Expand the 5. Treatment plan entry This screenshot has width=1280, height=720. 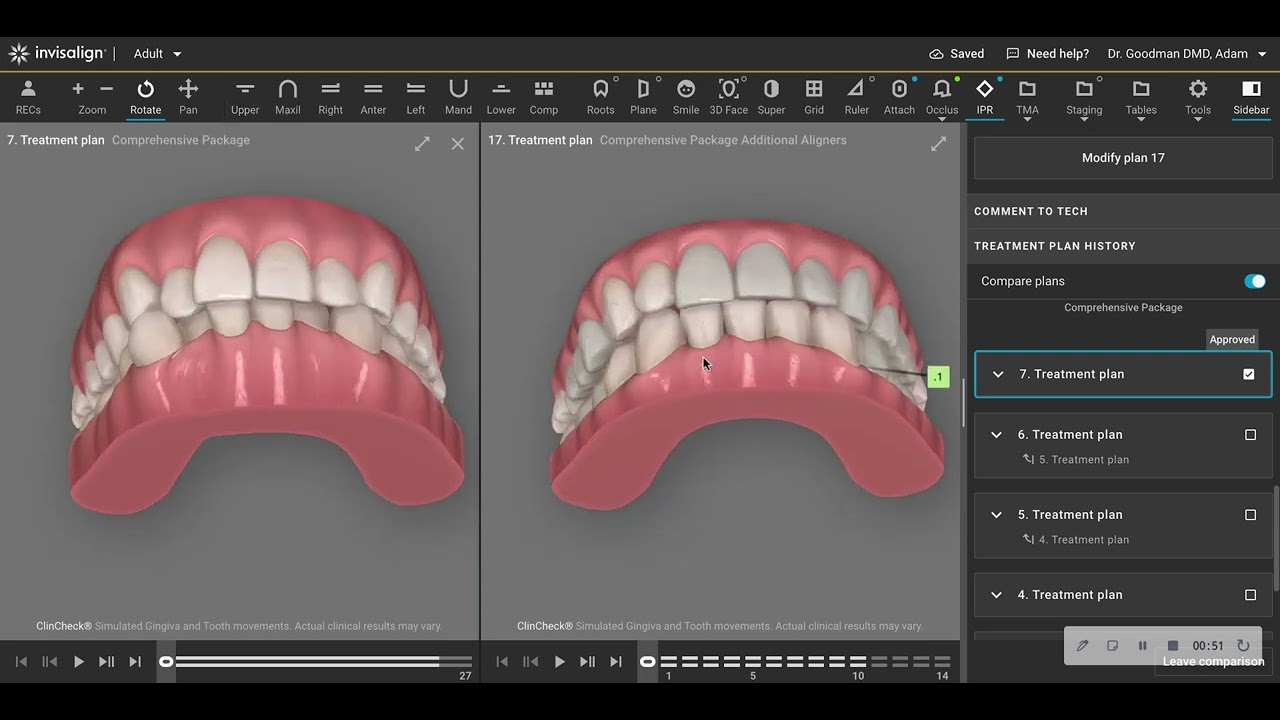996,515
